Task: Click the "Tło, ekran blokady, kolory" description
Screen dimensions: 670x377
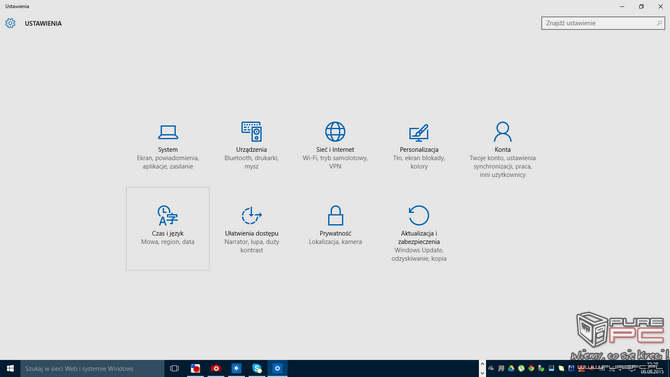Action: [x=419, y=162]
